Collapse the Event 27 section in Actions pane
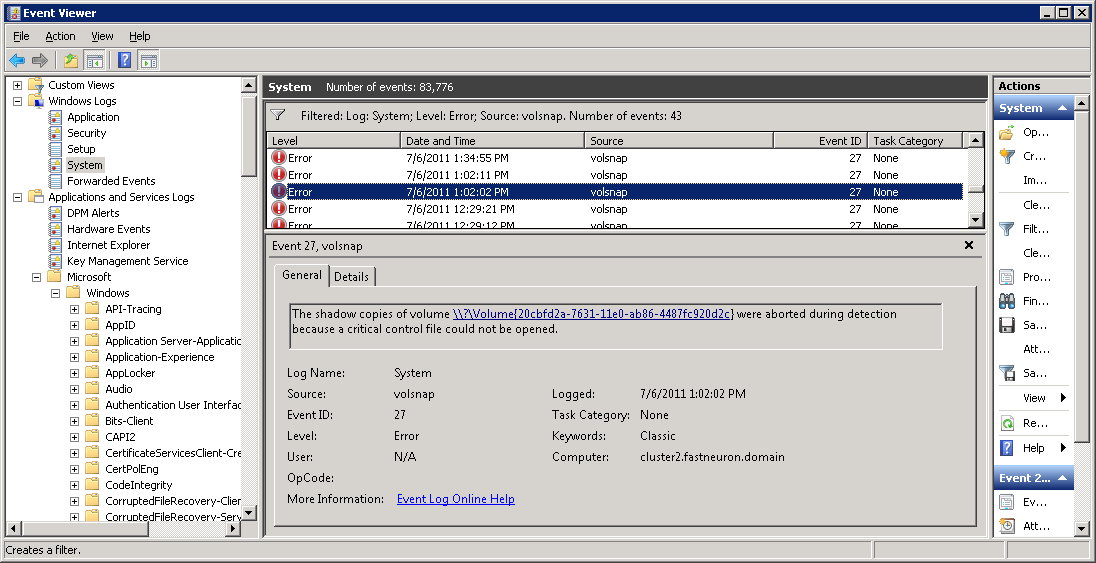The height and width of the screenshot is (563, 1096). click(x=1062, y=478)
